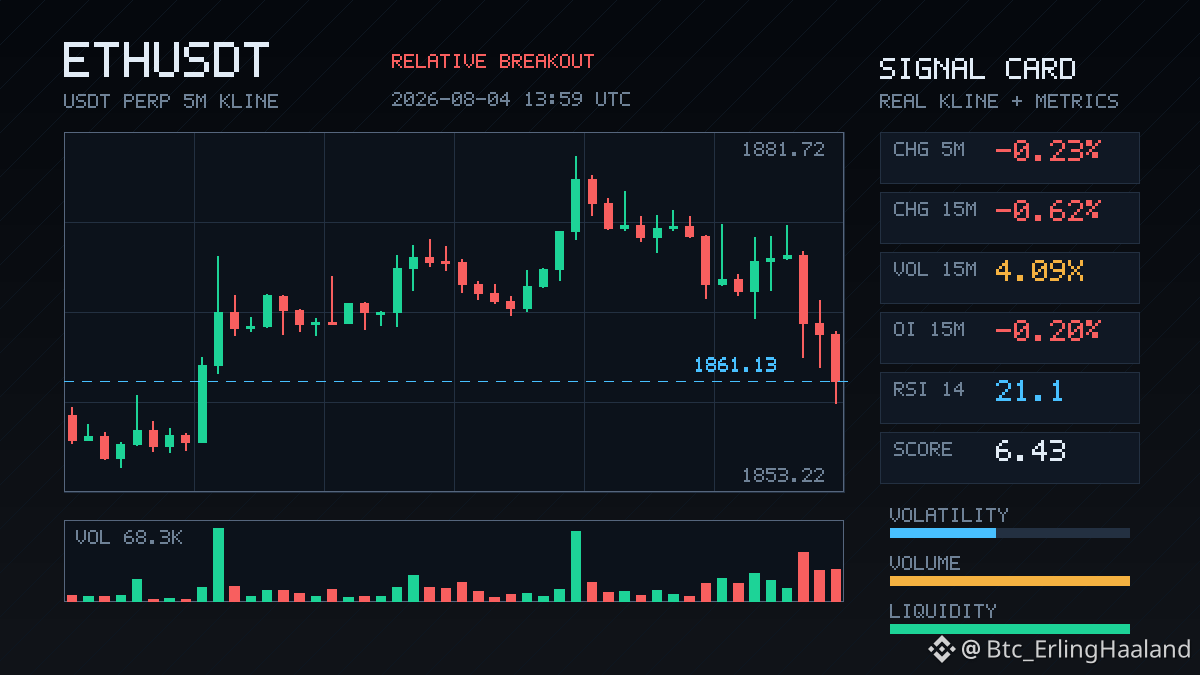Image resolution: width=1200 pixels, height=675 pixels.
Task: Click the chart high price 1881.72
Action: [783, 150]
